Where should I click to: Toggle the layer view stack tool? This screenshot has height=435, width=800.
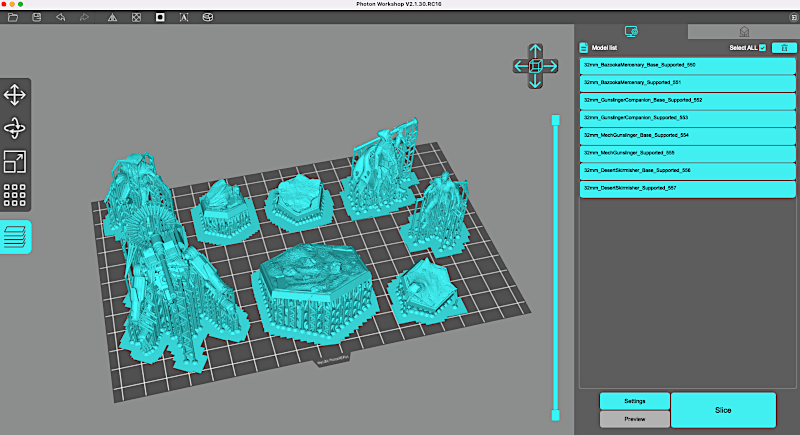pos(15,237)
